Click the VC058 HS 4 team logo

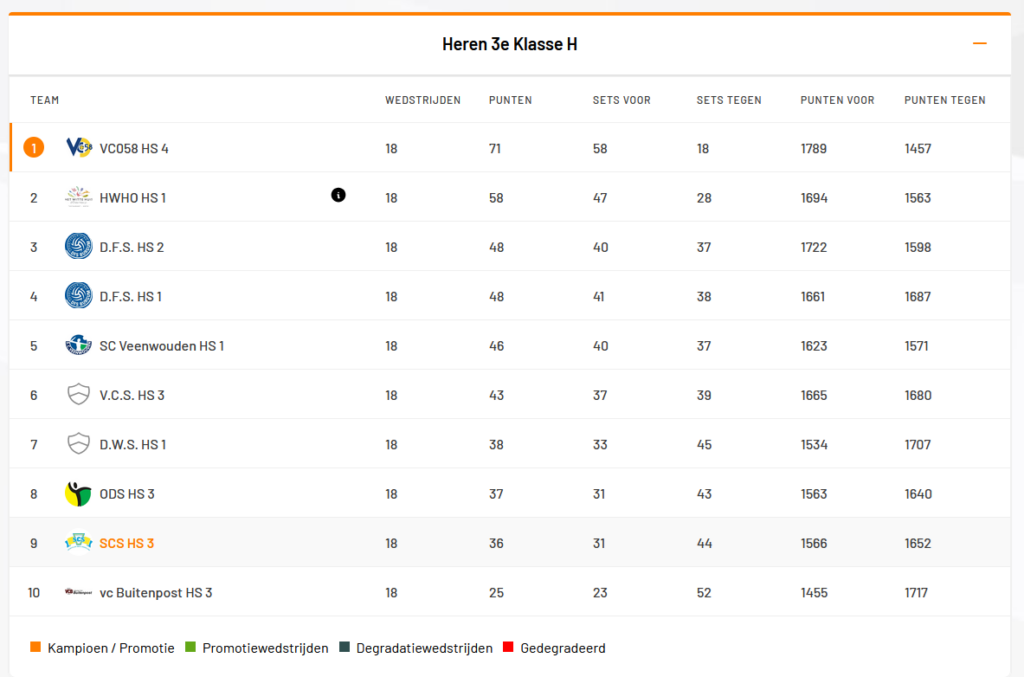[78, 148]
